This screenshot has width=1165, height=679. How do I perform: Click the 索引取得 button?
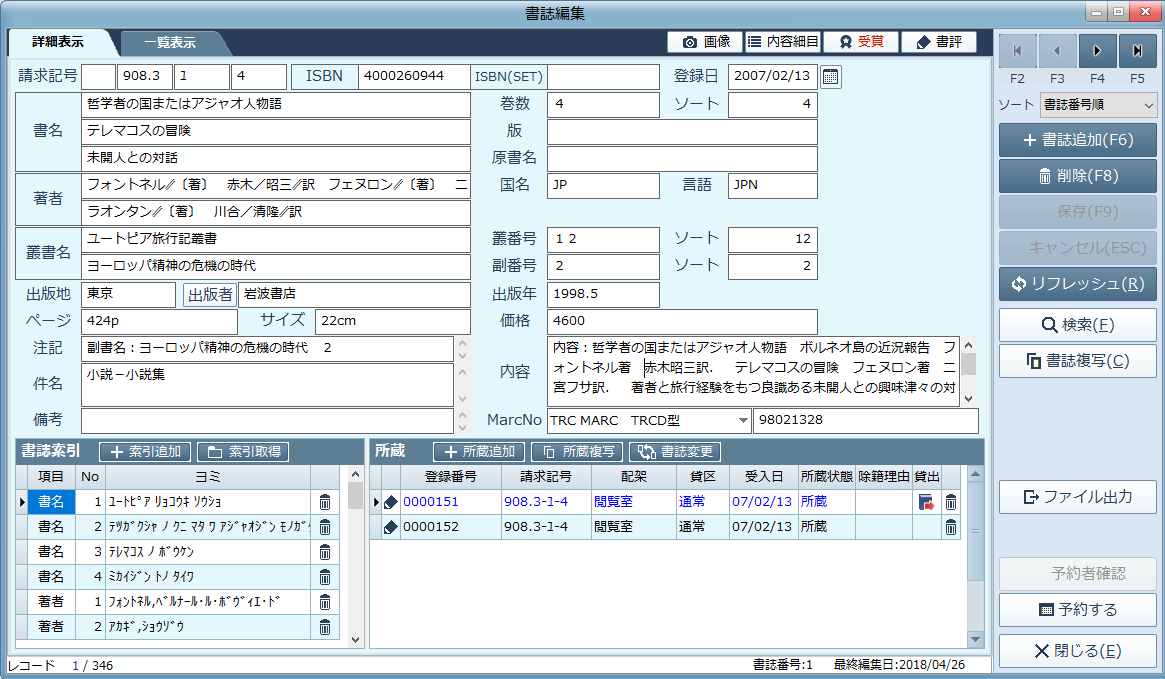pos(244,452)
